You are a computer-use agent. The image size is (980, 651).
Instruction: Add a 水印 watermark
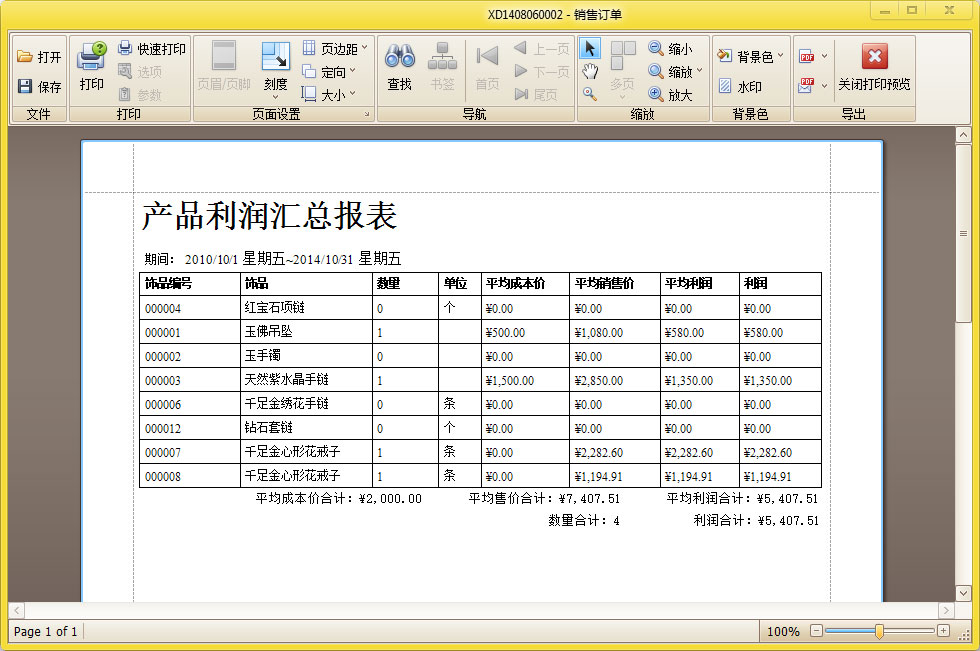click(740, 86)
